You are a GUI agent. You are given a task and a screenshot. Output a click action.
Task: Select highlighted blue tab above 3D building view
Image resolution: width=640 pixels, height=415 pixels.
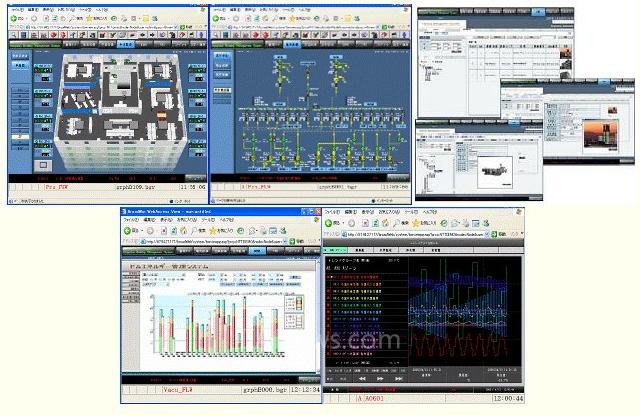(x=127, y=44)
